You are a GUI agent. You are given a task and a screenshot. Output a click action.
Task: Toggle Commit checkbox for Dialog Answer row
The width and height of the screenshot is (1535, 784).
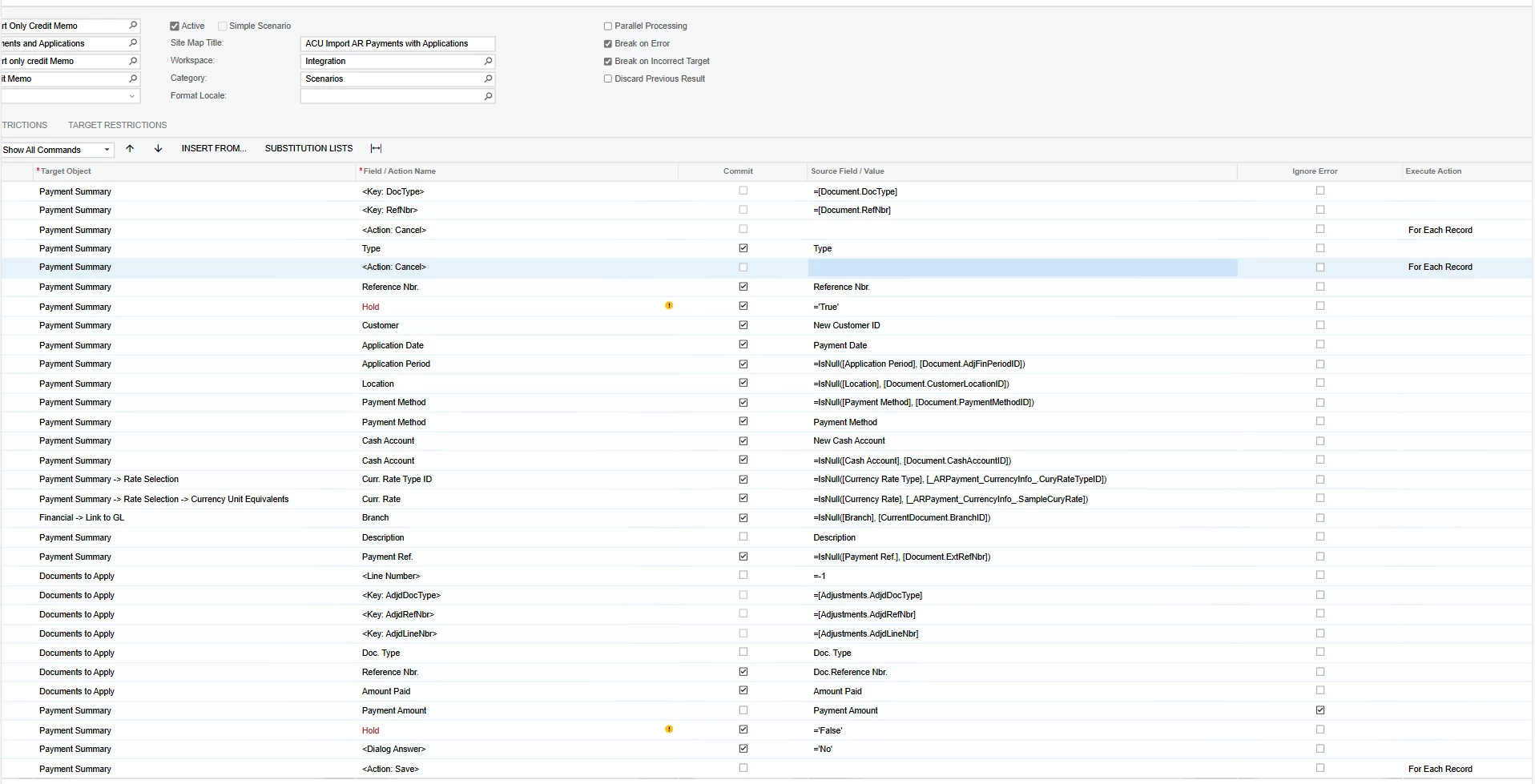(x=743, y=749)
